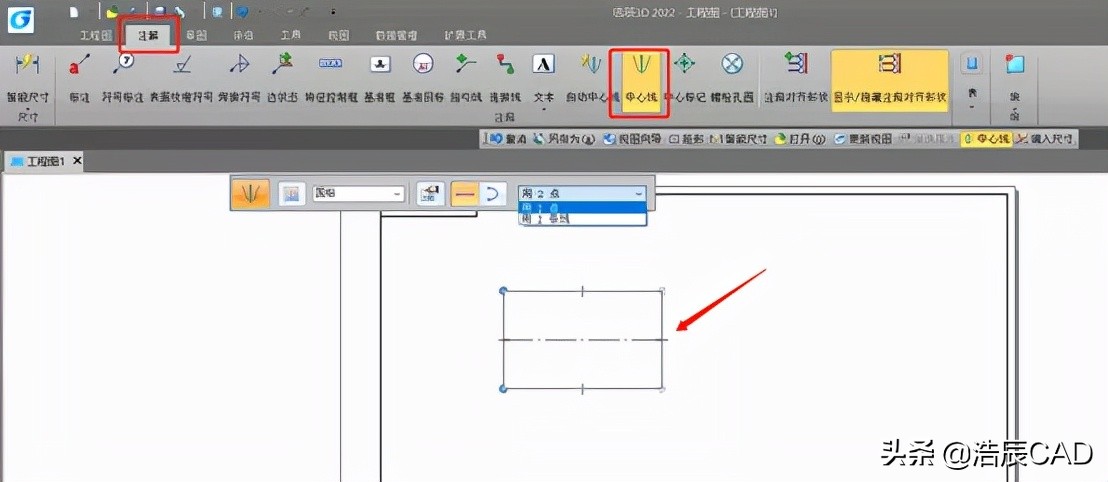Select the Connector tool with red-green ends
The height and width of the screenshot is (482, 1108).
[x=505, y=79]
